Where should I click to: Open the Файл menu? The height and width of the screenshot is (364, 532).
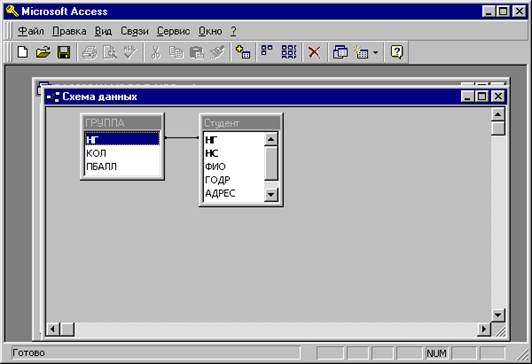tap(31, 31)
